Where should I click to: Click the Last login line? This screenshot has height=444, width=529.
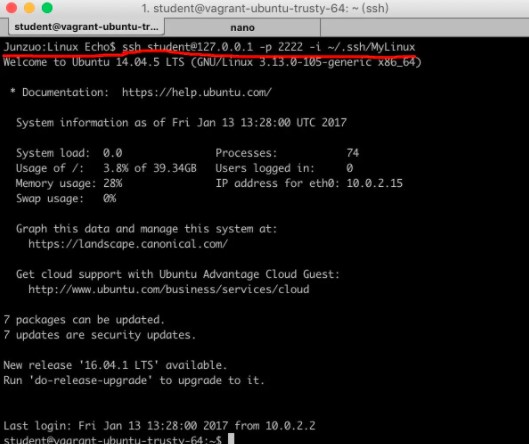click(159, 425)
